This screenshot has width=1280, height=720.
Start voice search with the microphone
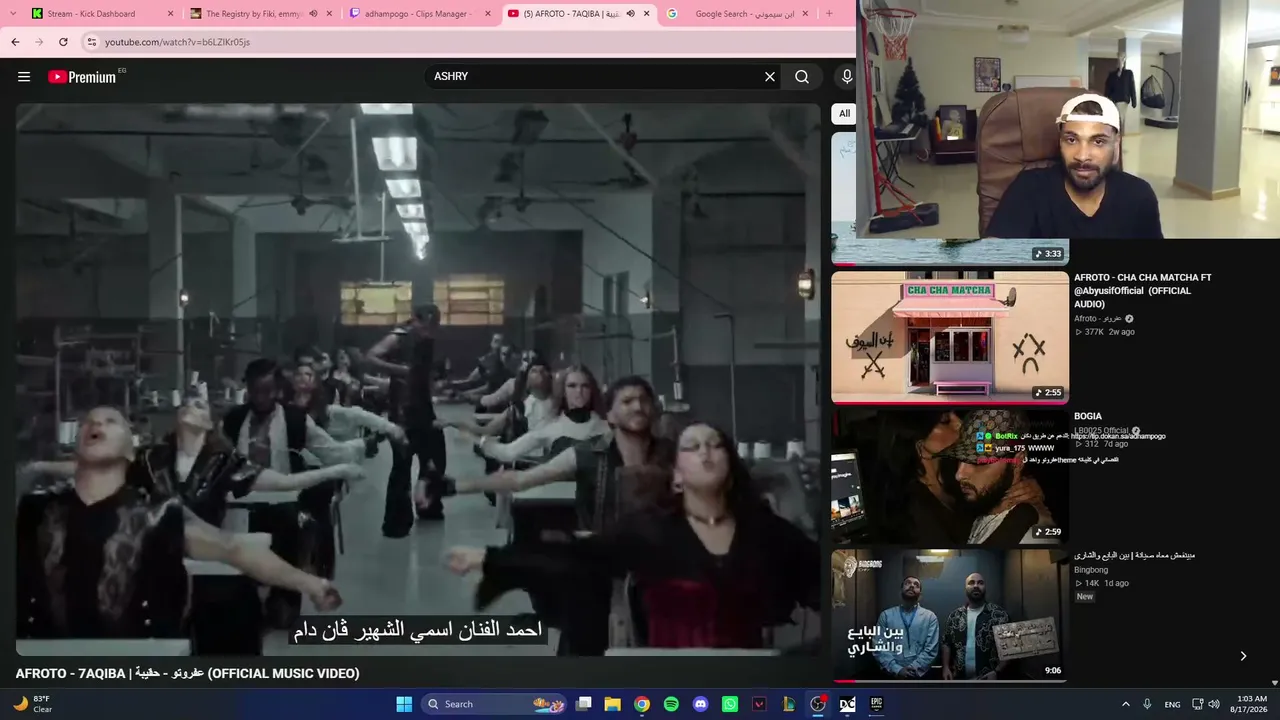pos(847,77)
